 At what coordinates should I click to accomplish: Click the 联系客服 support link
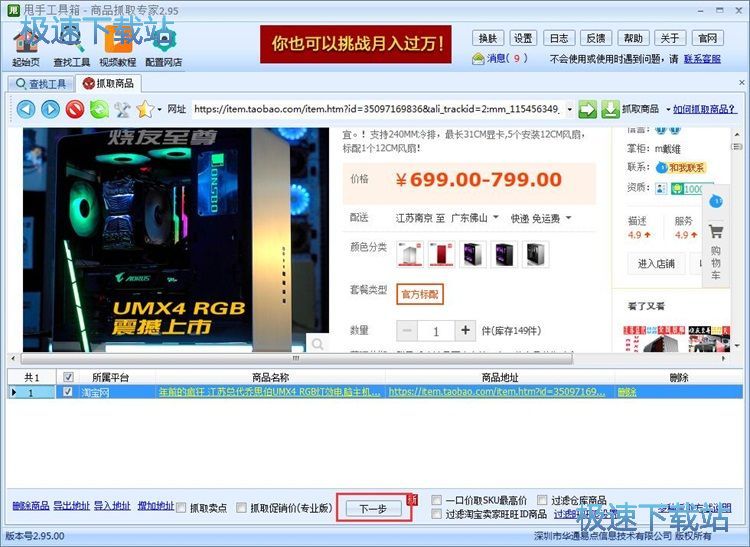702,59
